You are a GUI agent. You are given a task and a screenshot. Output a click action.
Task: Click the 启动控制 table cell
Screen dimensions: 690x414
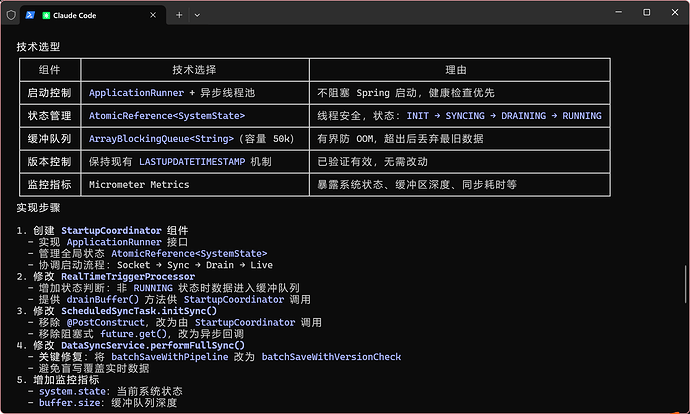[49, 93]
